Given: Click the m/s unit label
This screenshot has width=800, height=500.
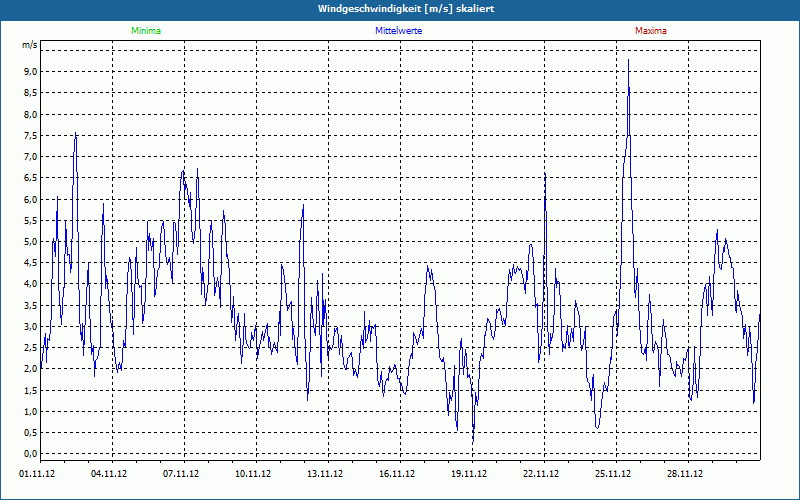Looking at the screenshot, I should pos(30,45).
